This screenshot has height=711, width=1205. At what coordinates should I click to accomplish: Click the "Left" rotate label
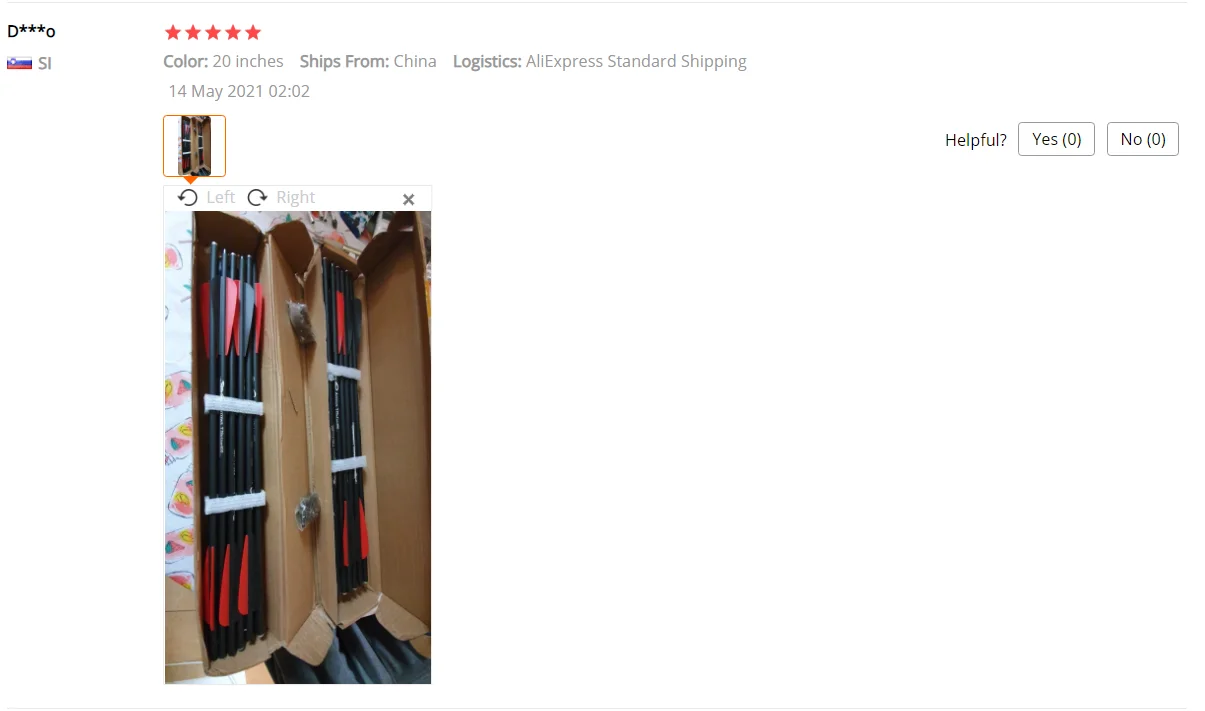(221, 197)
